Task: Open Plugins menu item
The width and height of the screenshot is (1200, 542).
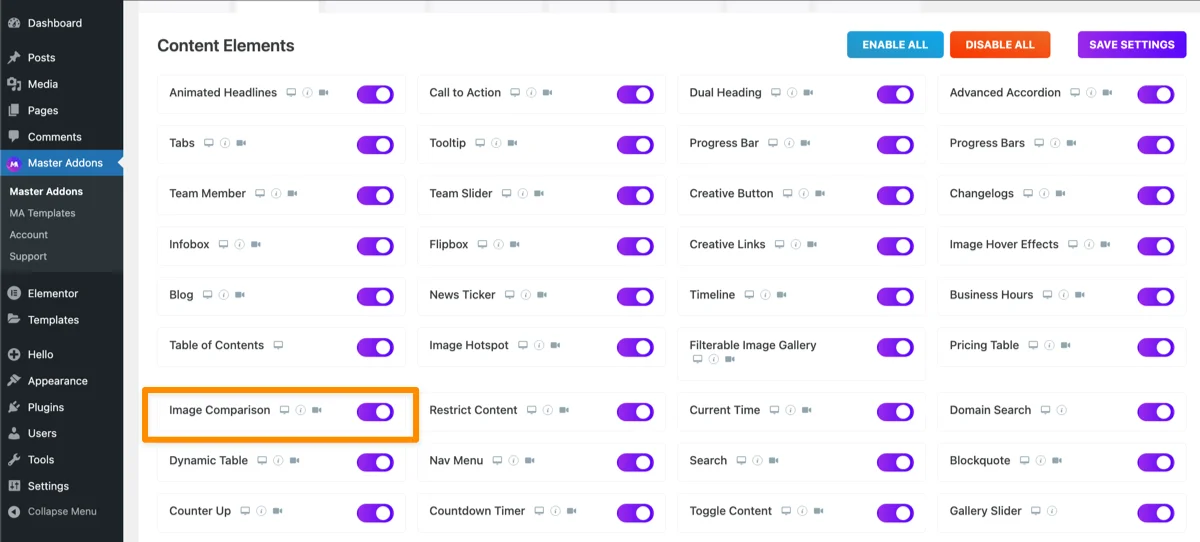Action: 61,407
